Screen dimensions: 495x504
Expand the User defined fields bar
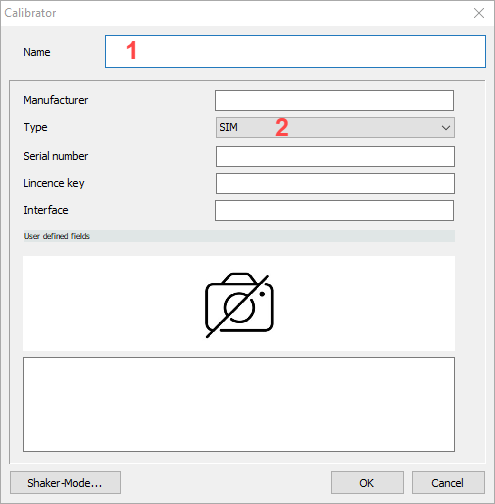coord(239,236)
